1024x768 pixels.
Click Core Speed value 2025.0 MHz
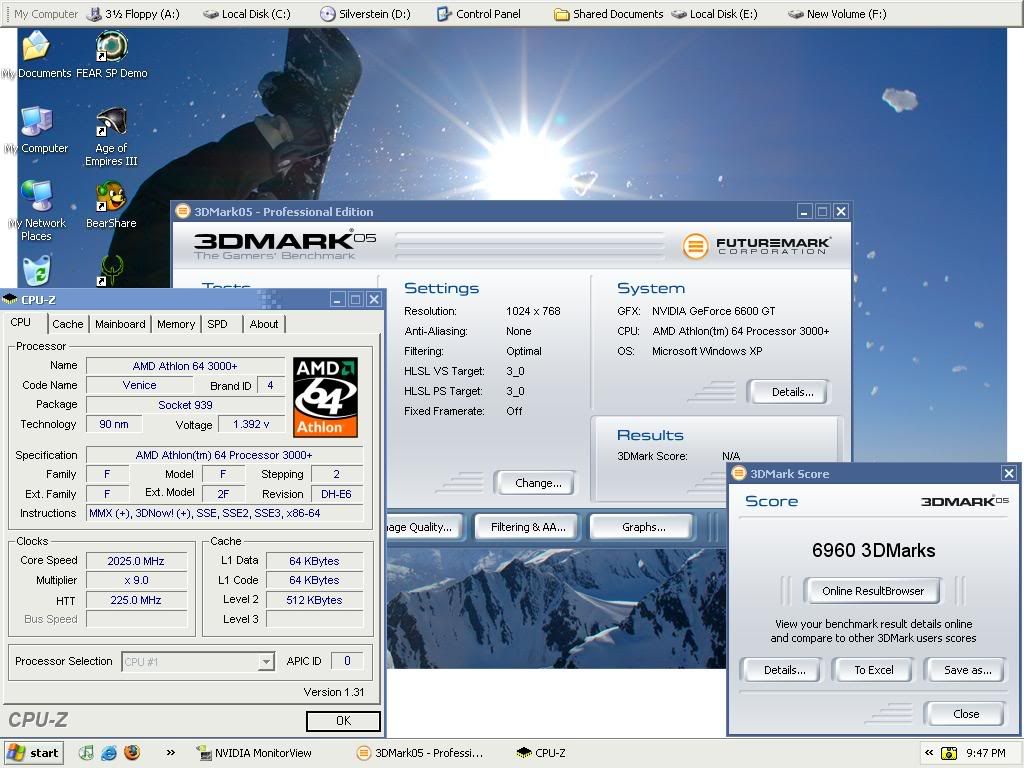(136, 561)
